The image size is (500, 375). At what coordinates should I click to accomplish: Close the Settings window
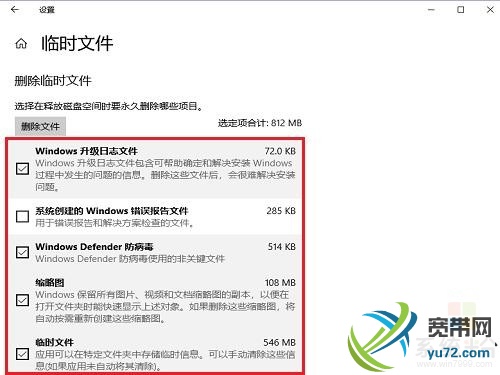point(490,10)
